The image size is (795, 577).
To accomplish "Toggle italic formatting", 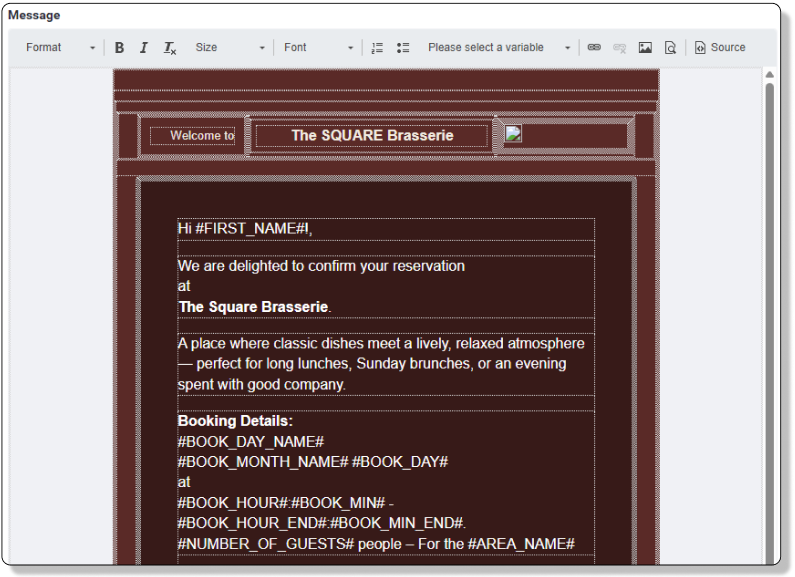I will pyautogui.click(x=144, y=48).
